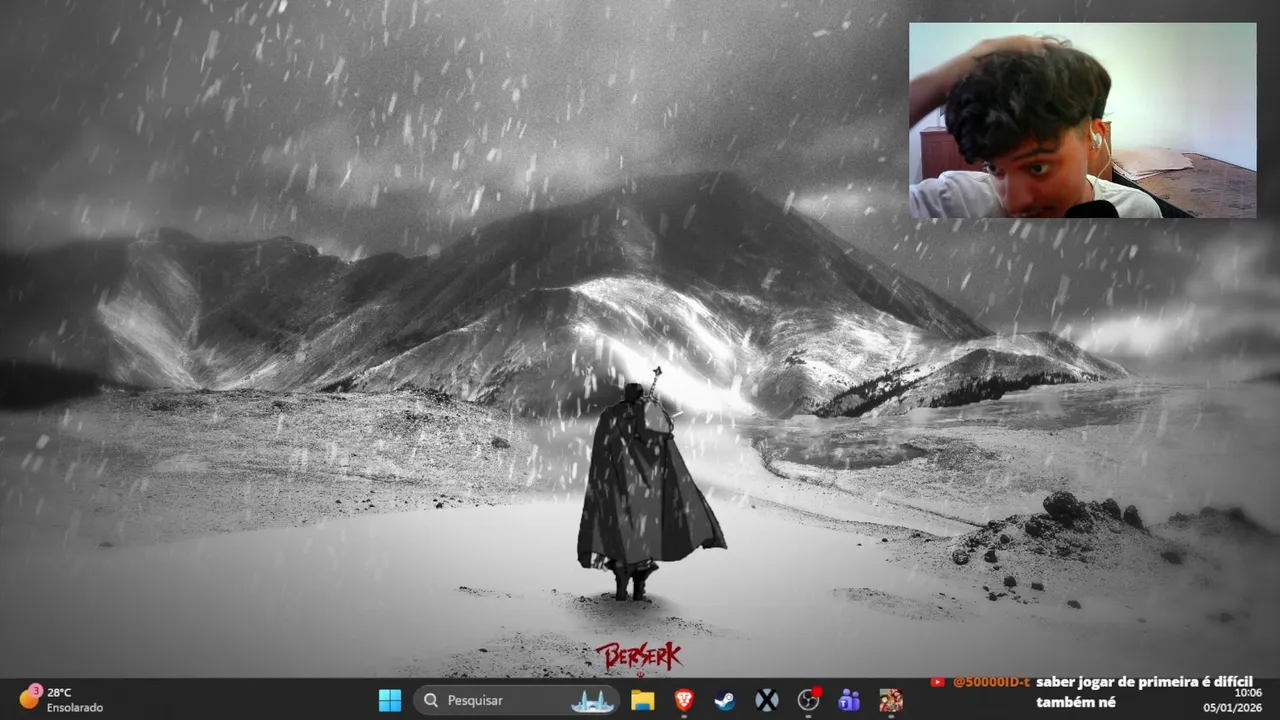Open File Explorer from the taskbar
This screenshot has width=1280, height=720.
(x=642, y=700)
